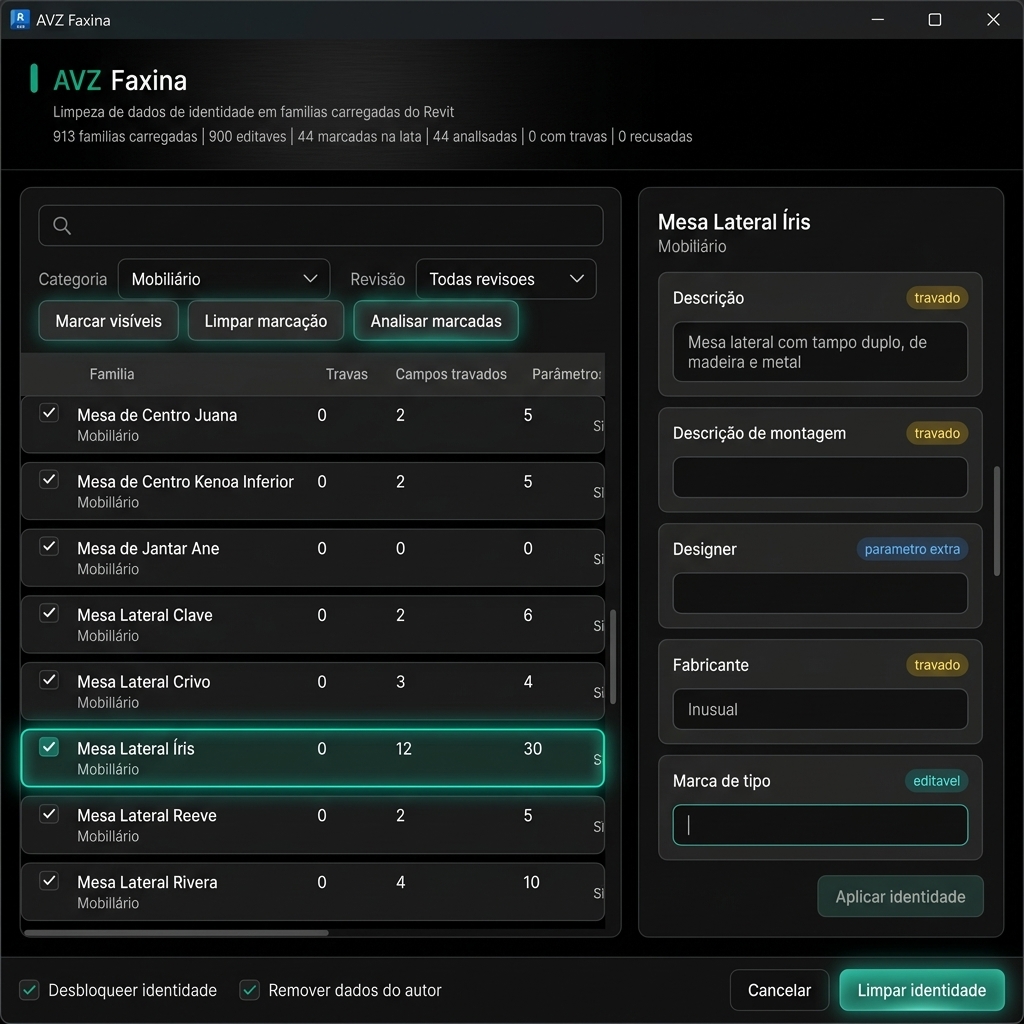The image size is (1024, 1024).
Task: Open the Revisão Todas revisoes dropdown
Action: tap(506, 279)
